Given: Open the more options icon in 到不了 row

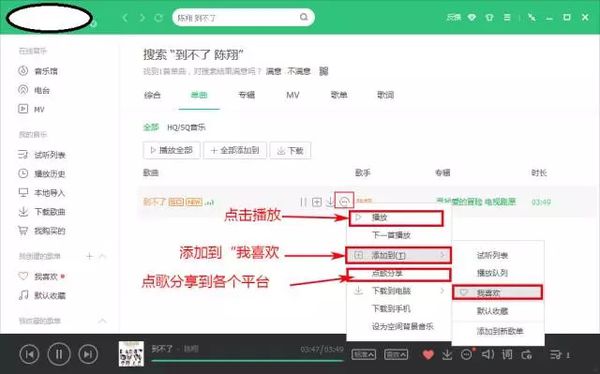Looking at the screenshot, I should (x=344, y=201).
